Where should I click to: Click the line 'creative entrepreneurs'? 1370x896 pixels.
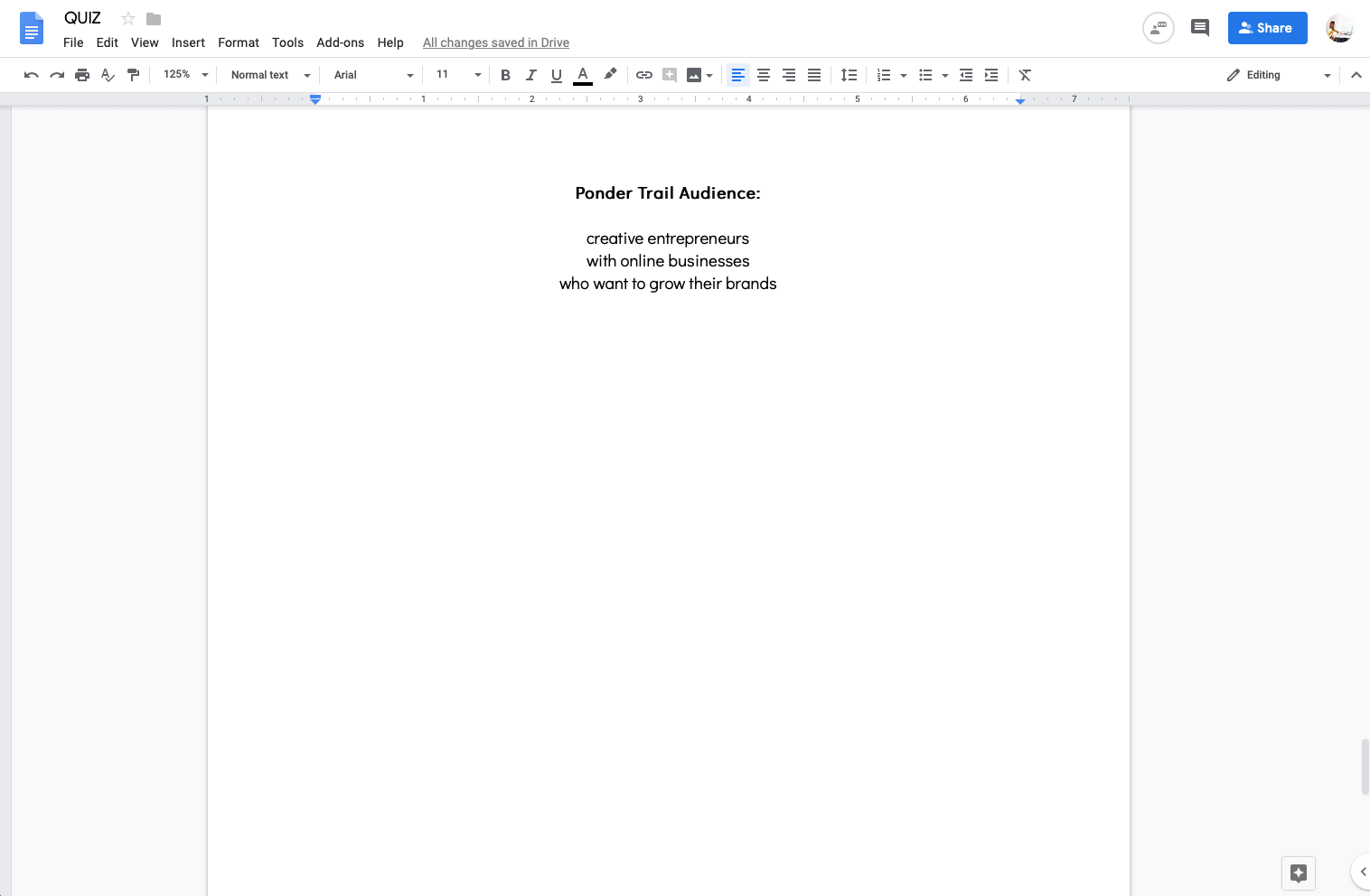(668, 238)
